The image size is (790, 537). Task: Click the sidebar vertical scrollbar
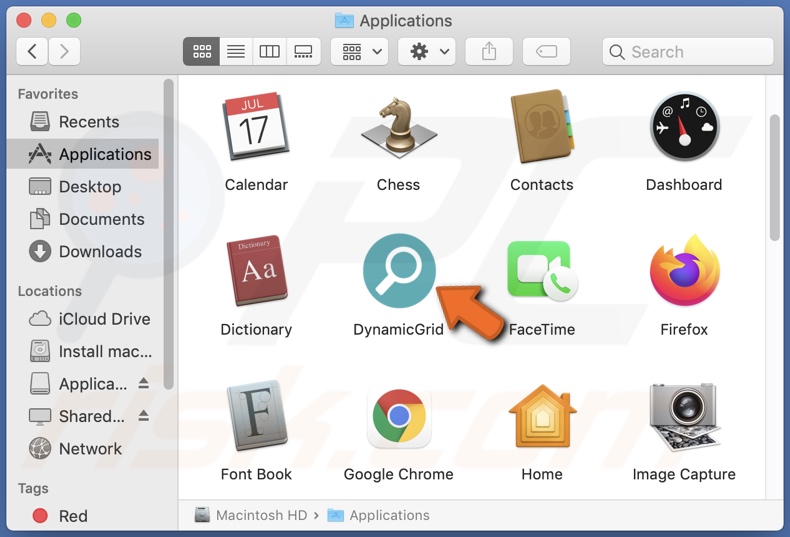(168, 233)
